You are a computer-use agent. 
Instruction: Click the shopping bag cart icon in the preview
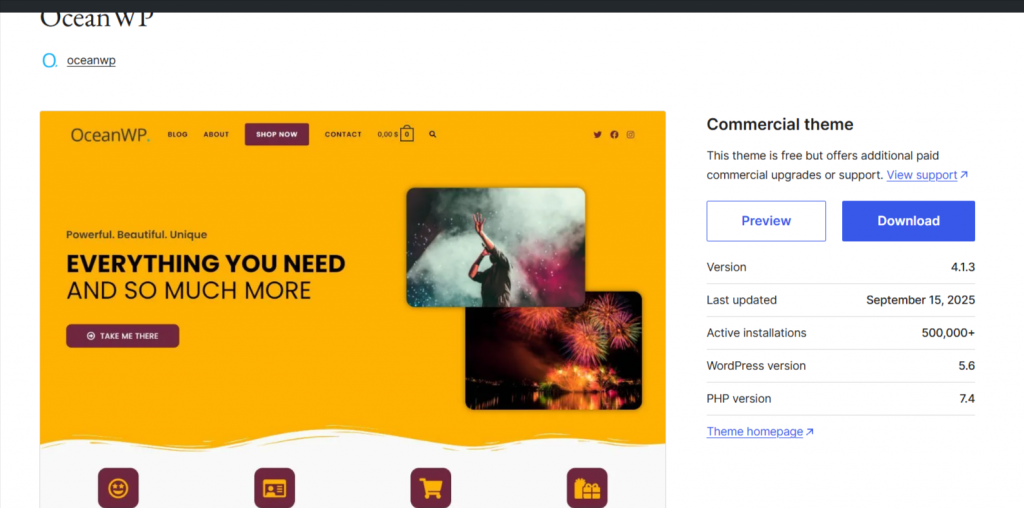pyautogui.click(x=407, y=134)
